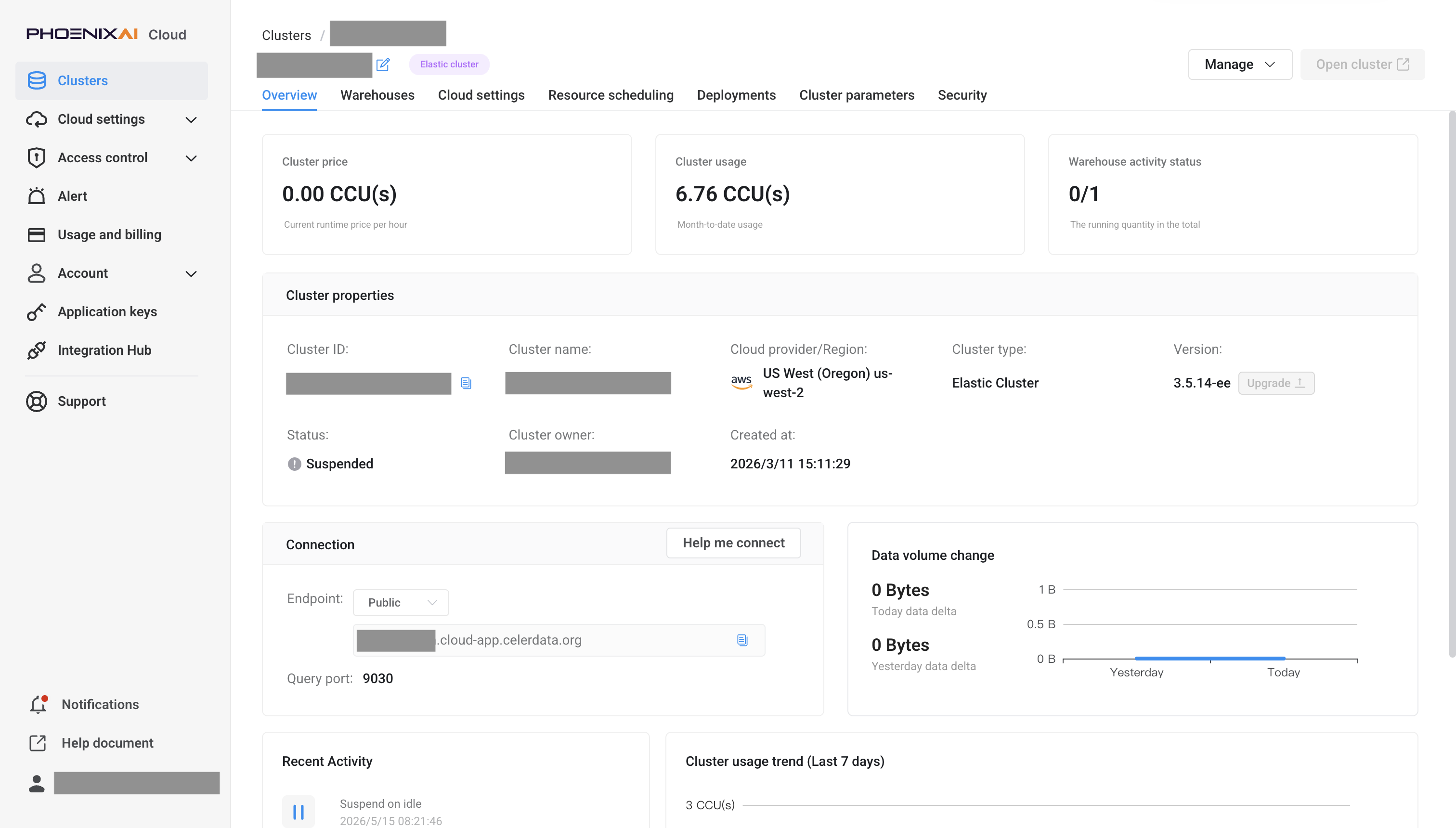This screenshot has width=1456, height=828.
Task: Open the Cloud settings tab
Action: (481, 95)
